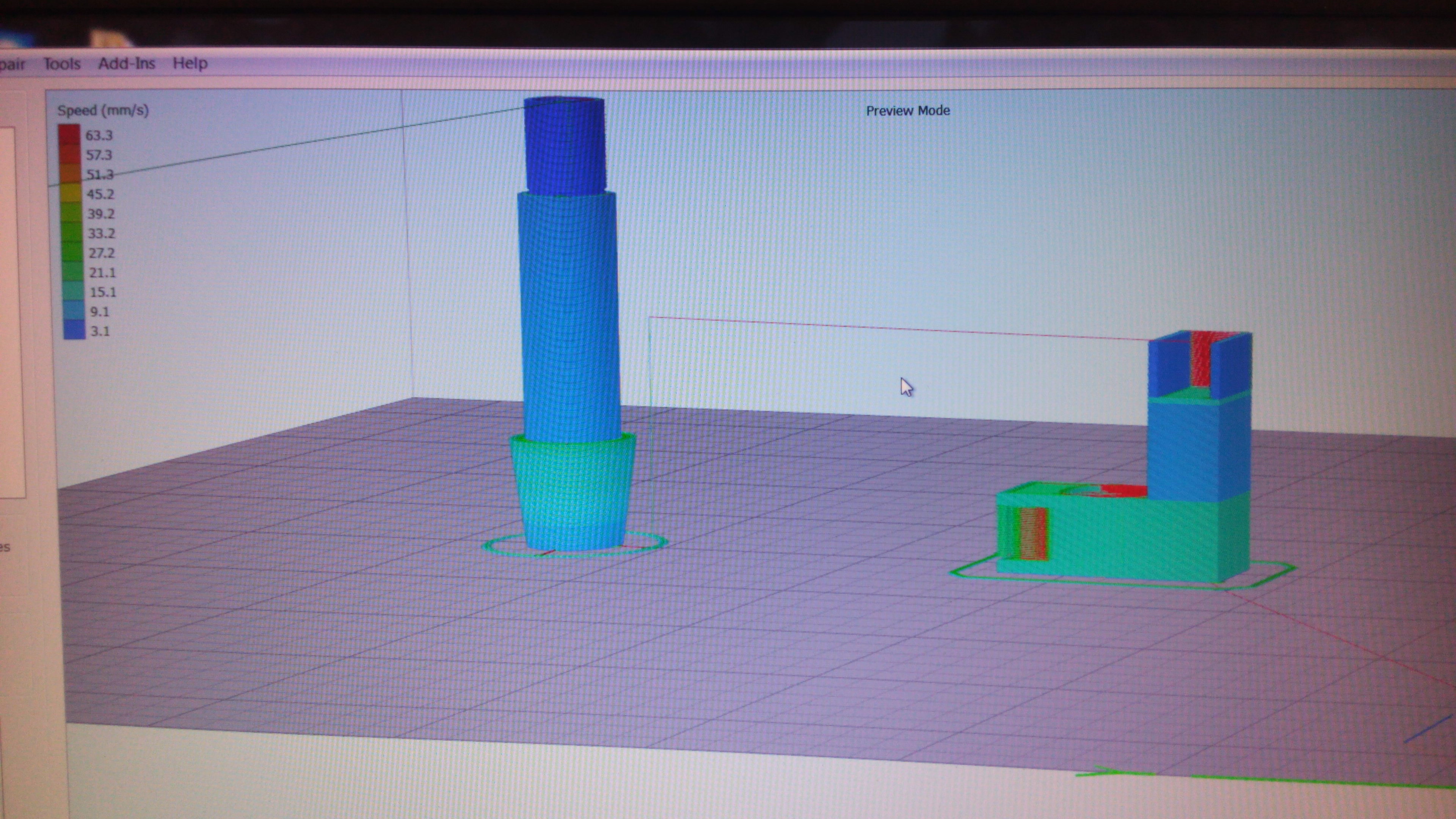The height and width of the screenshot is (819, 1456).
Task: Open the Help menu
Action: pos(190,63)
